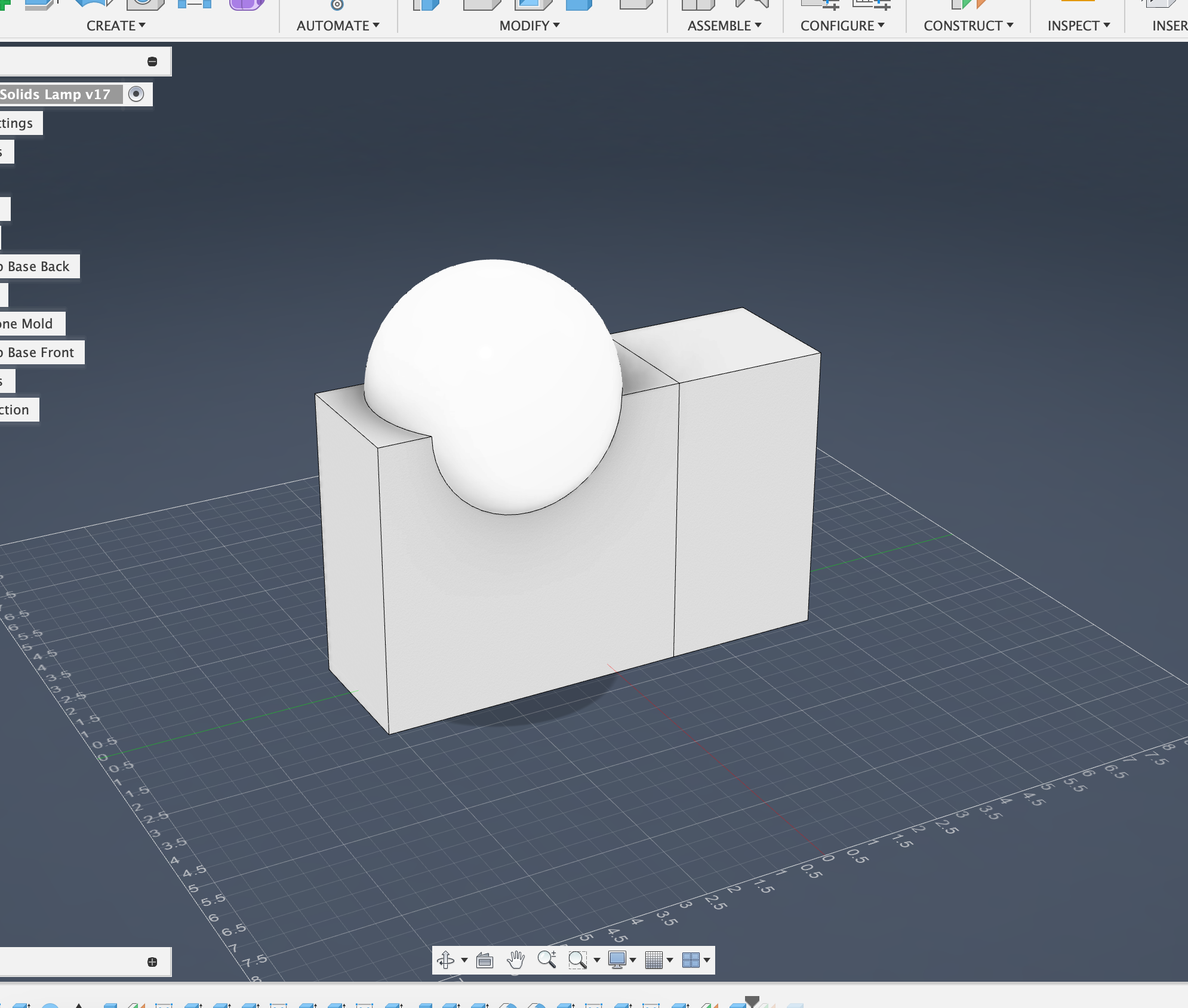Click the timeline playhead marker
Screen dimensions: 1188x1008
pyautogui.click(x=752, y=1000)
